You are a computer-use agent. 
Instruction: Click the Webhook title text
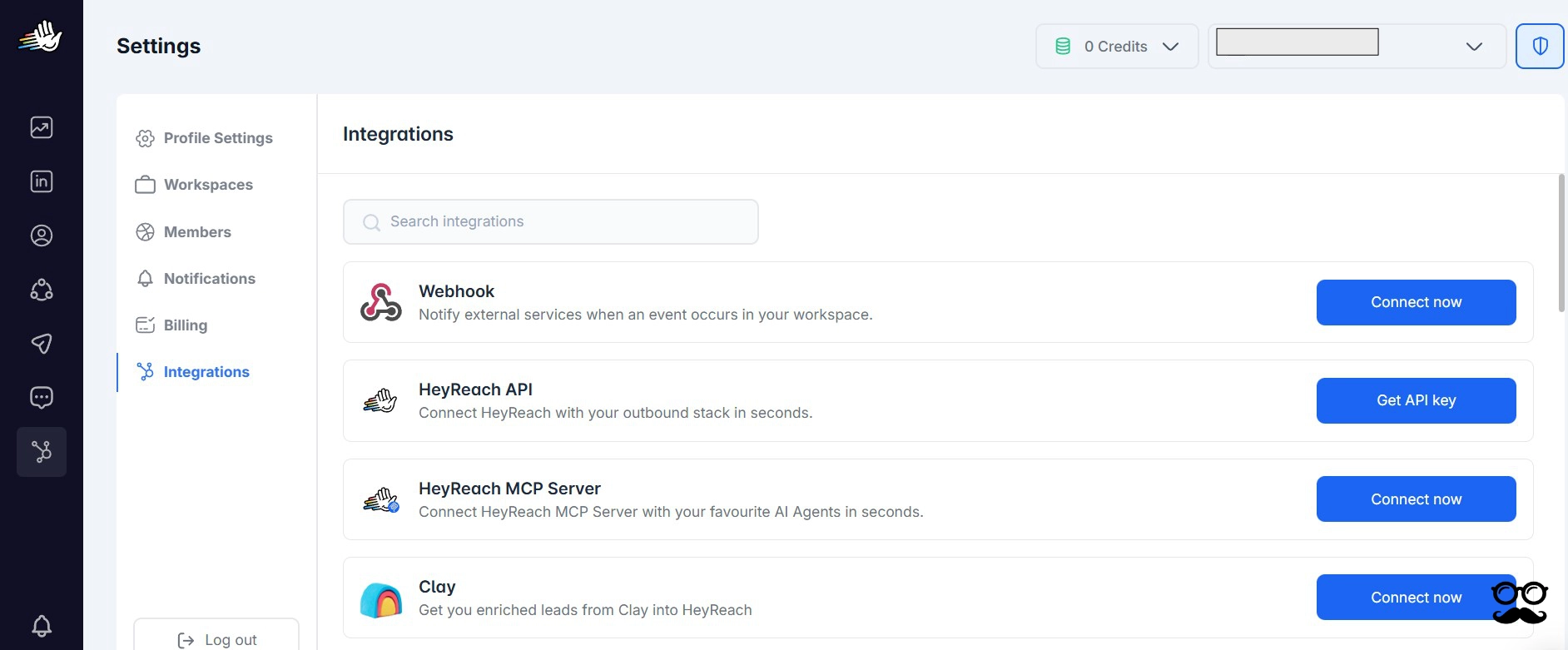pos(456,291)
